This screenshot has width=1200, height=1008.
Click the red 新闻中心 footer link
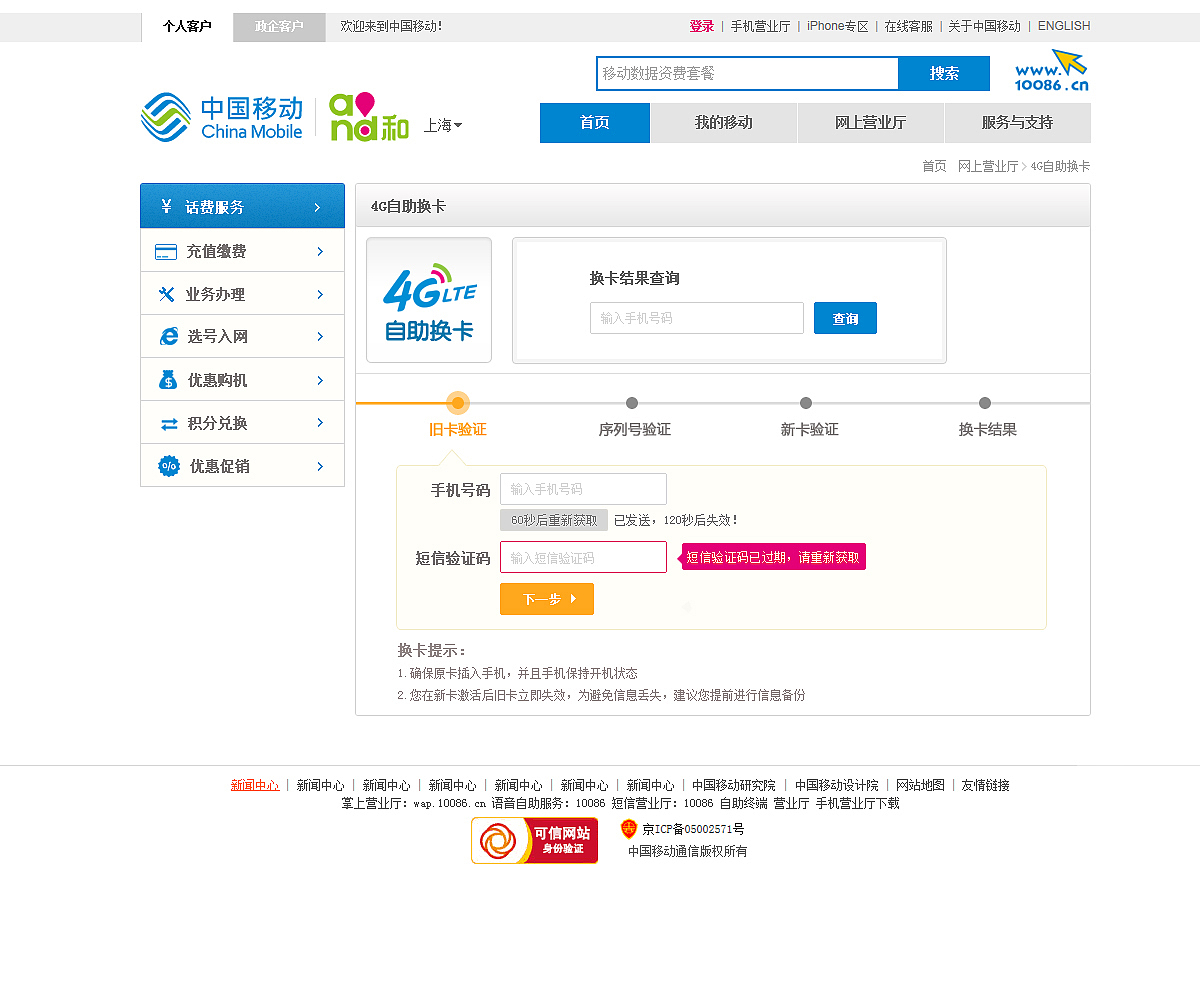point(255,785)
